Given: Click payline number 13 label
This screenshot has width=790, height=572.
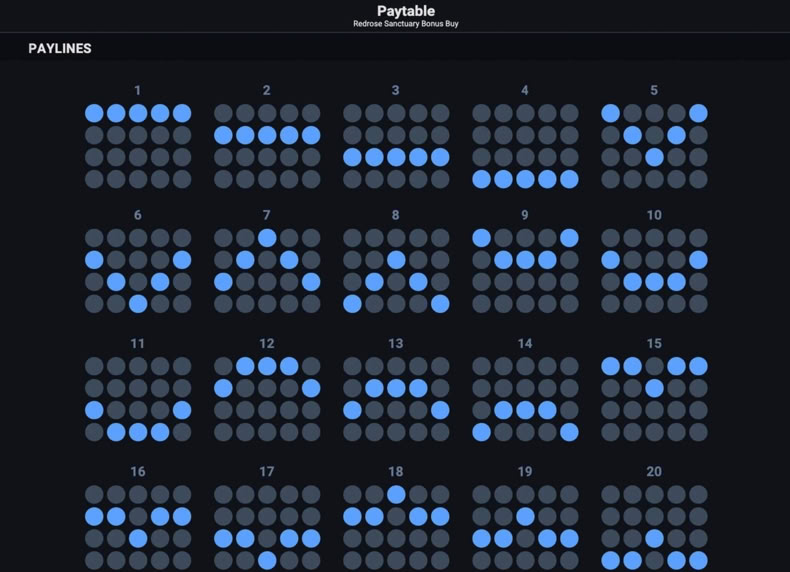Looking at the screenshot, I should tap(396, 344).
